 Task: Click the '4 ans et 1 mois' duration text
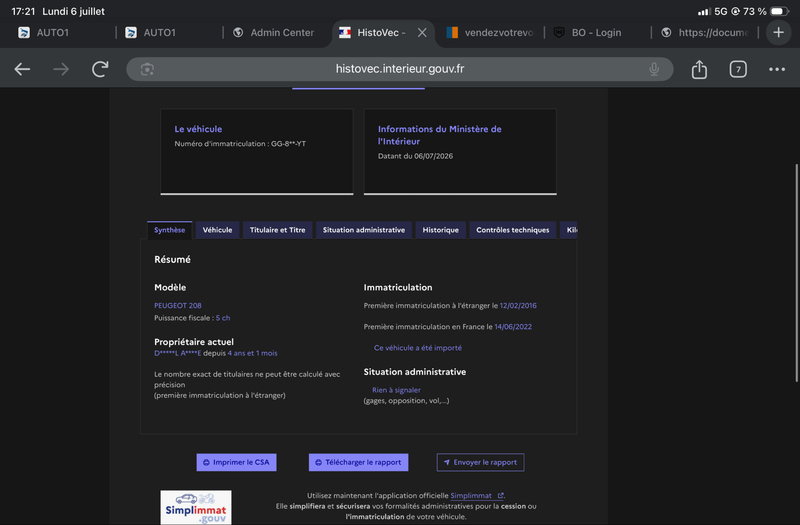(253, 353)
